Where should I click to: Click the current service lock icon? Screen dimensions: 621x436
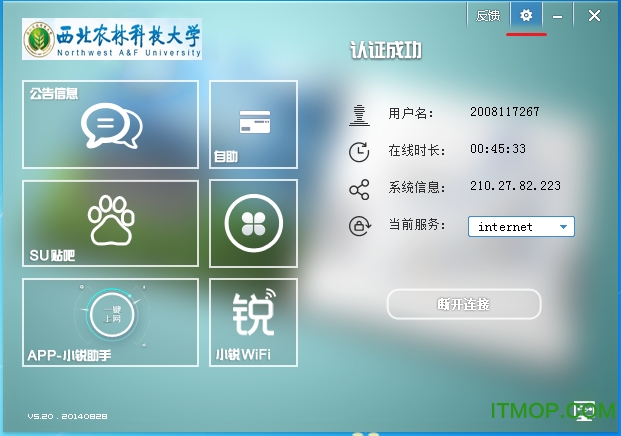point(359,226)
